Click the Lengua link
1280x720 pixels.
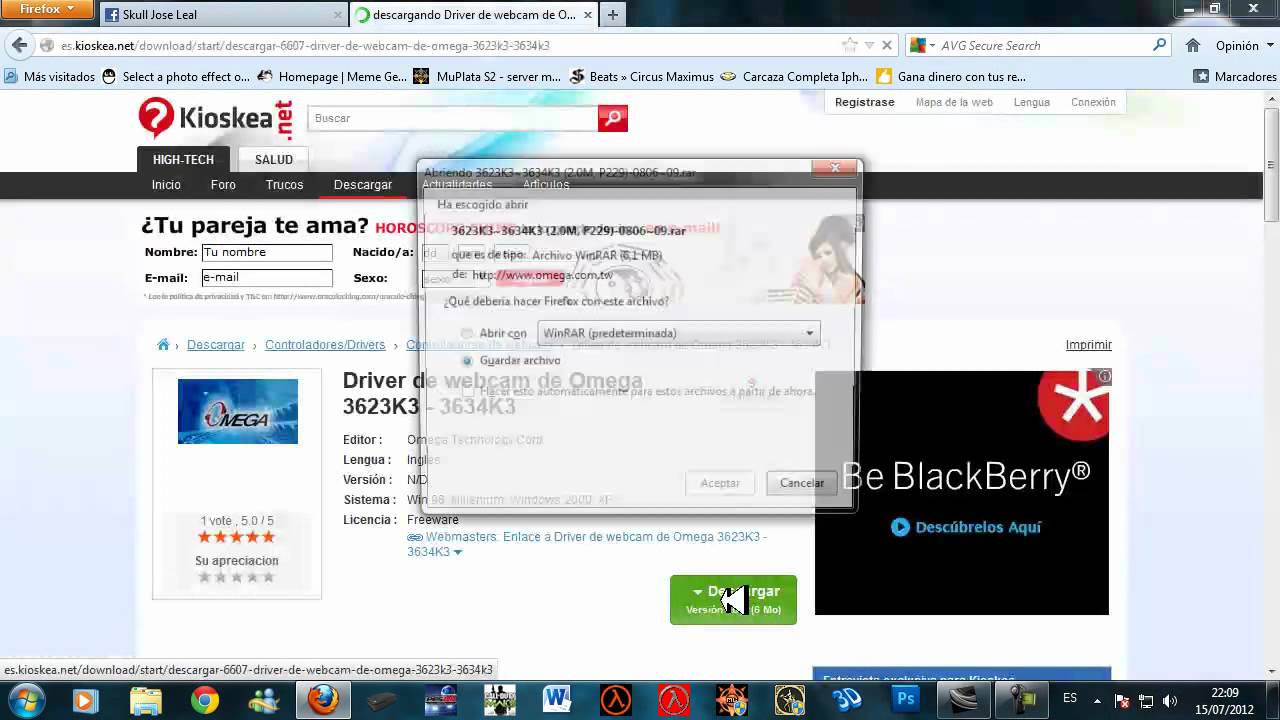point(1031,102)
